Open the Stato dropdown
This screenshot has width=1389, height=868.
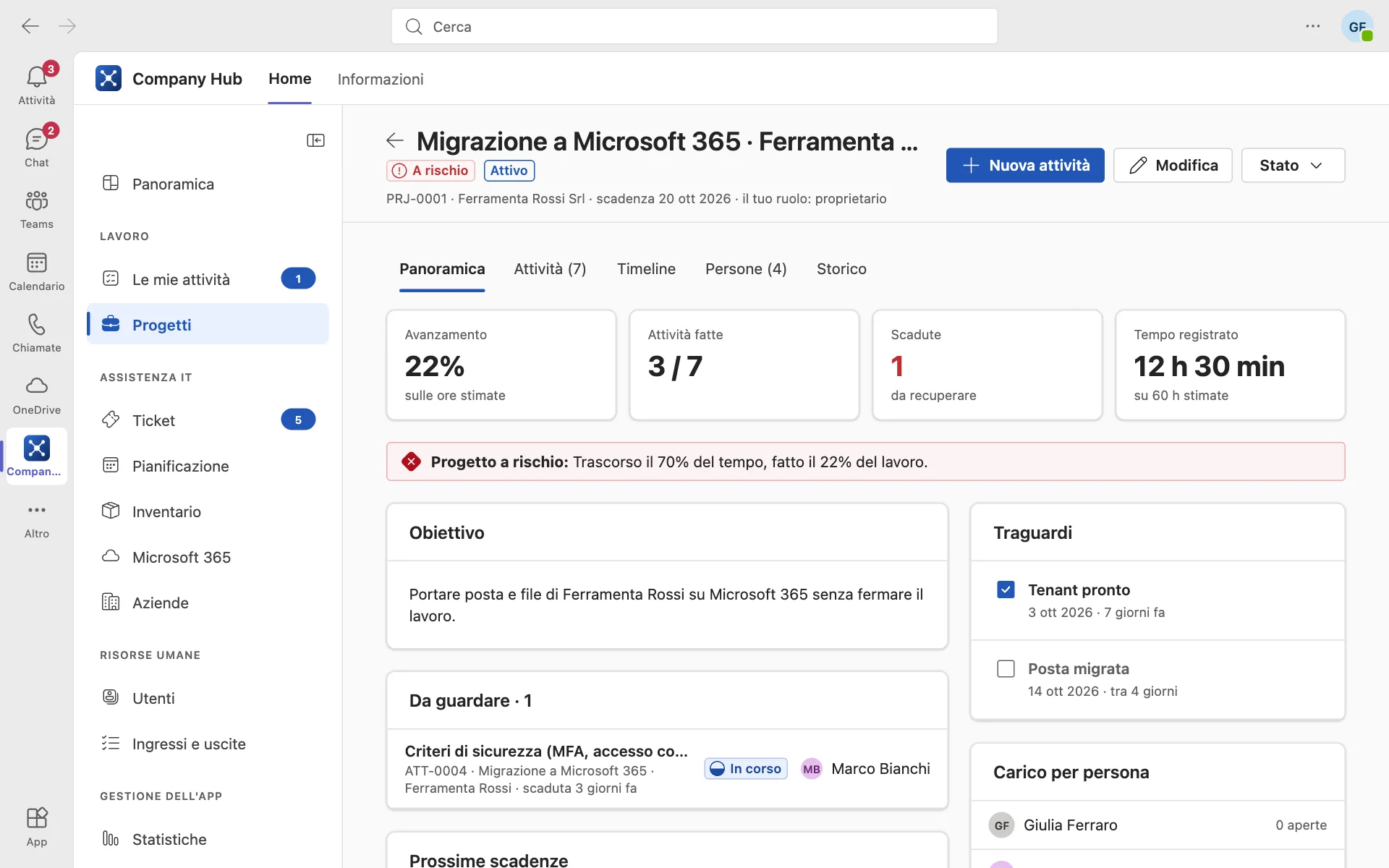[1293, 166]
